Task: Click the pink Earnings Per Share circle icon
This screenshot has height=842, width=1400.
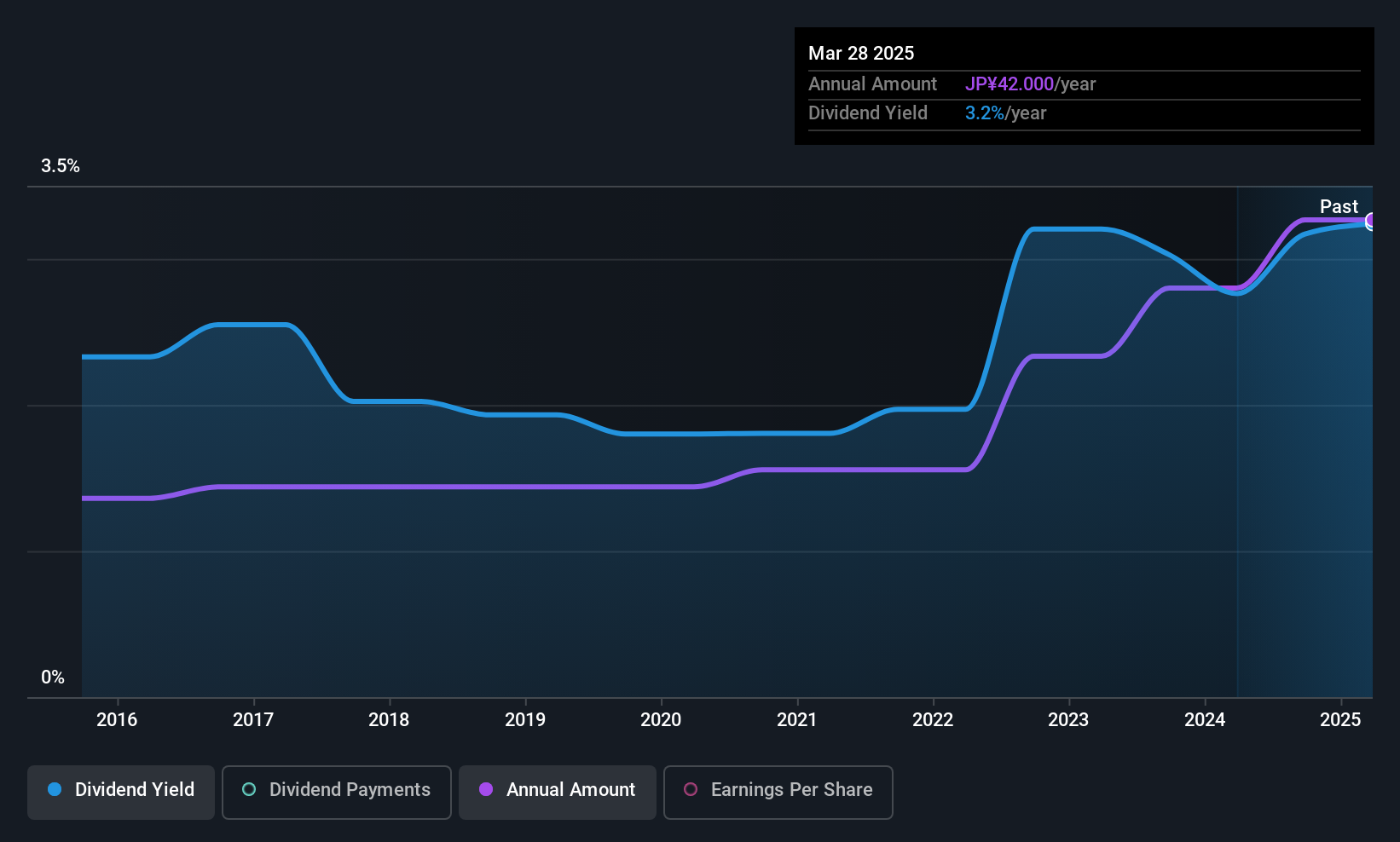Action: point(691,789)
